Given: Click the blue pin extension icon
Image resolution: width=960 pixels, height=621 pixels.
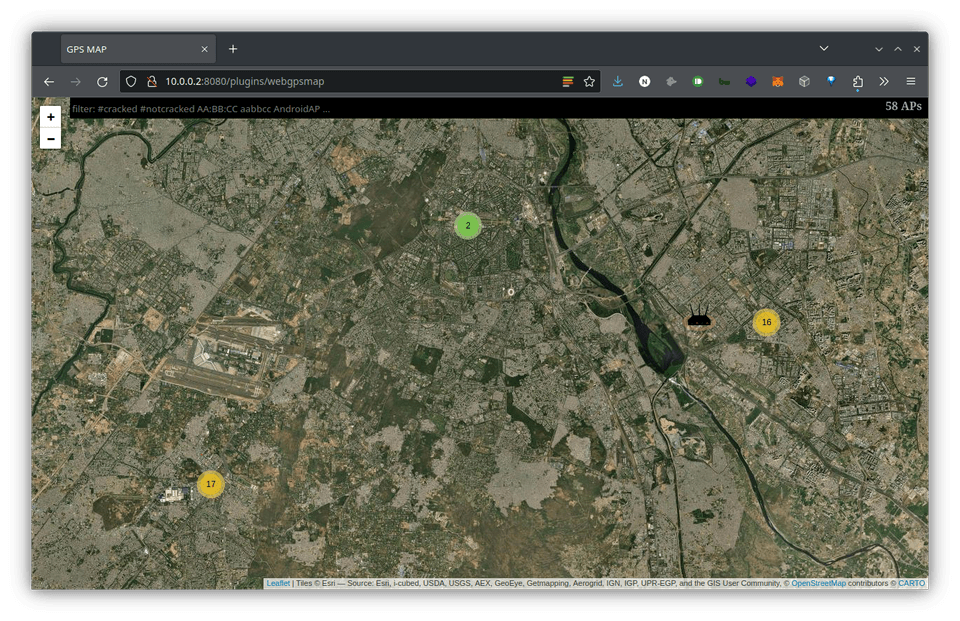Looking at the screenshot, I should coord(831,81).
